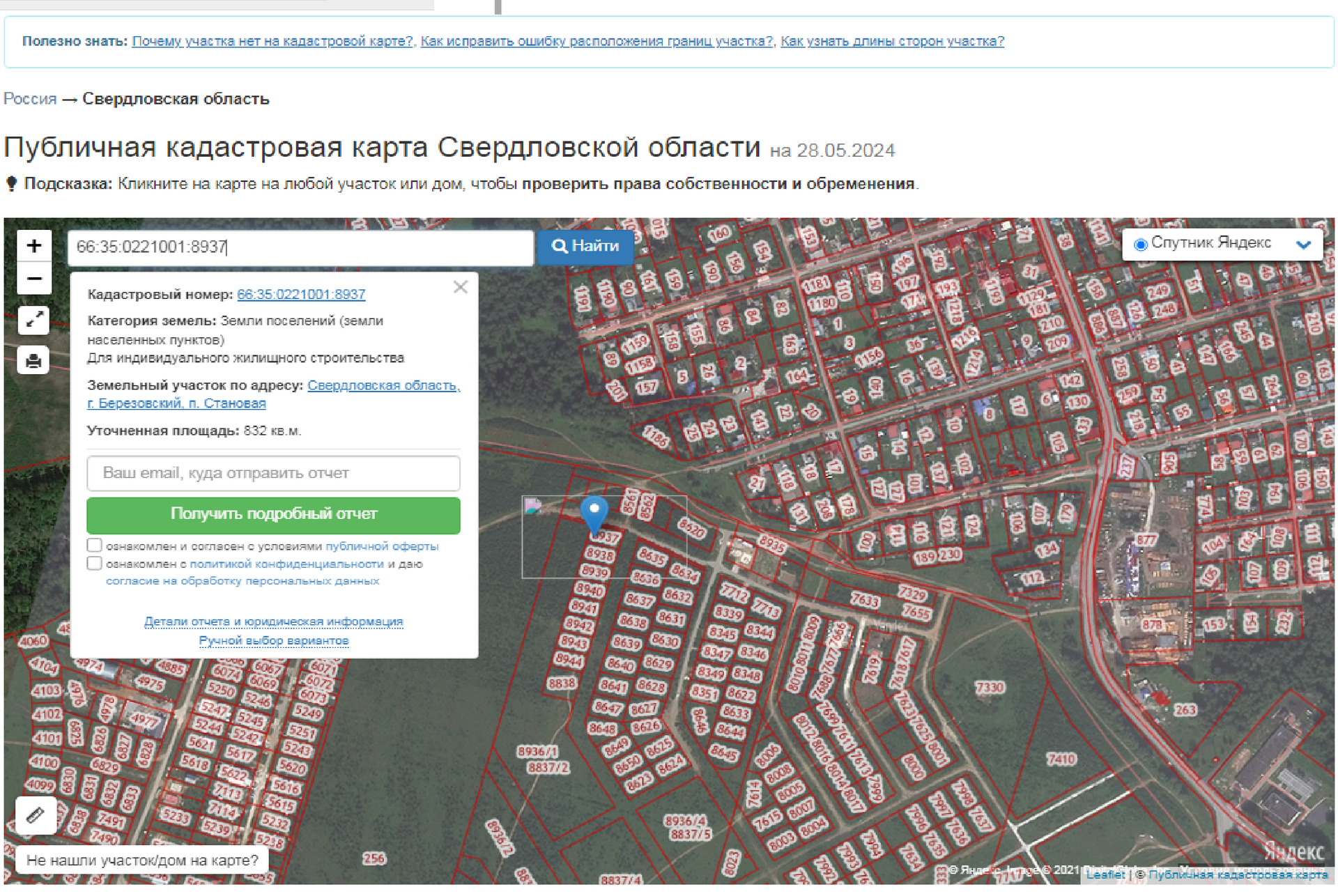Click the blue map location marker
Viewport: 1338px width, 896px height.
pos(594,513)
